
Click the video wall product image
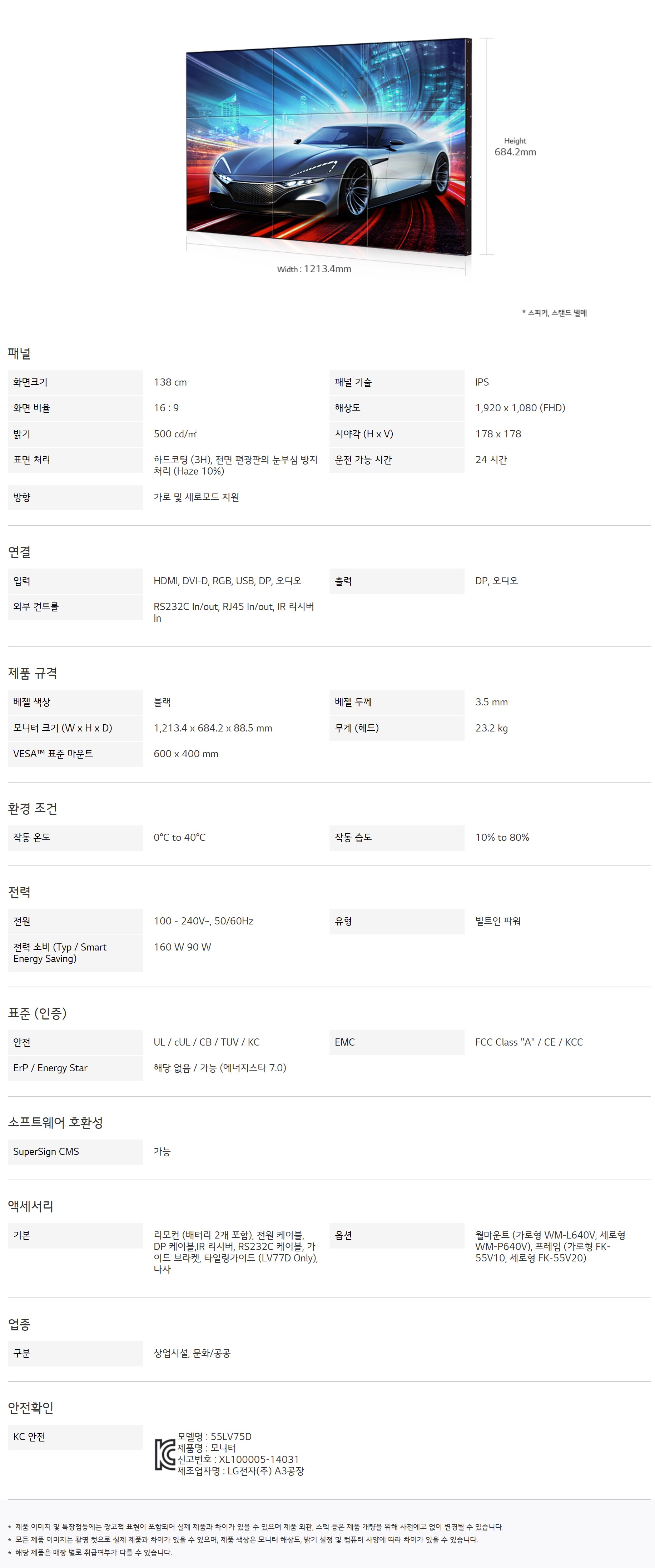tap(329, 146)
